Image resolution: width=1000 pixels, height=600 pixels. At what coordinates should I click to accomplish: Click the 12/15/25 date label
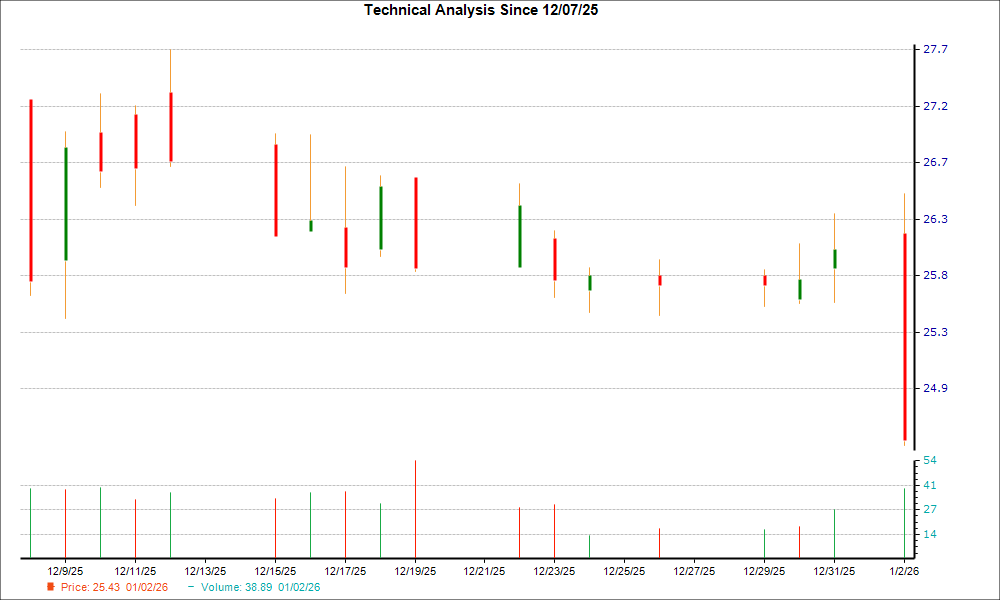coord(275,571)
